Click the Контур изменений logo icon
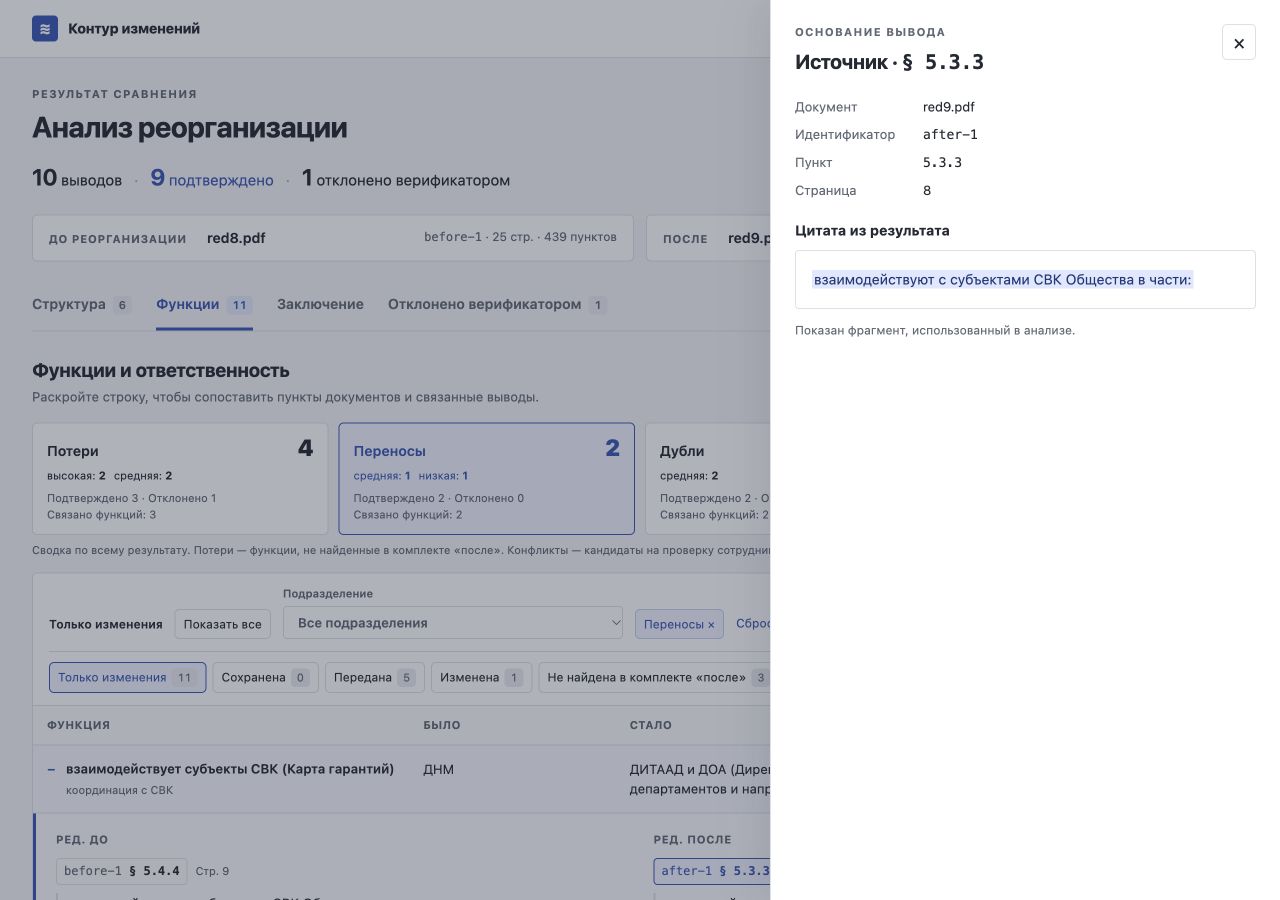 45,29
